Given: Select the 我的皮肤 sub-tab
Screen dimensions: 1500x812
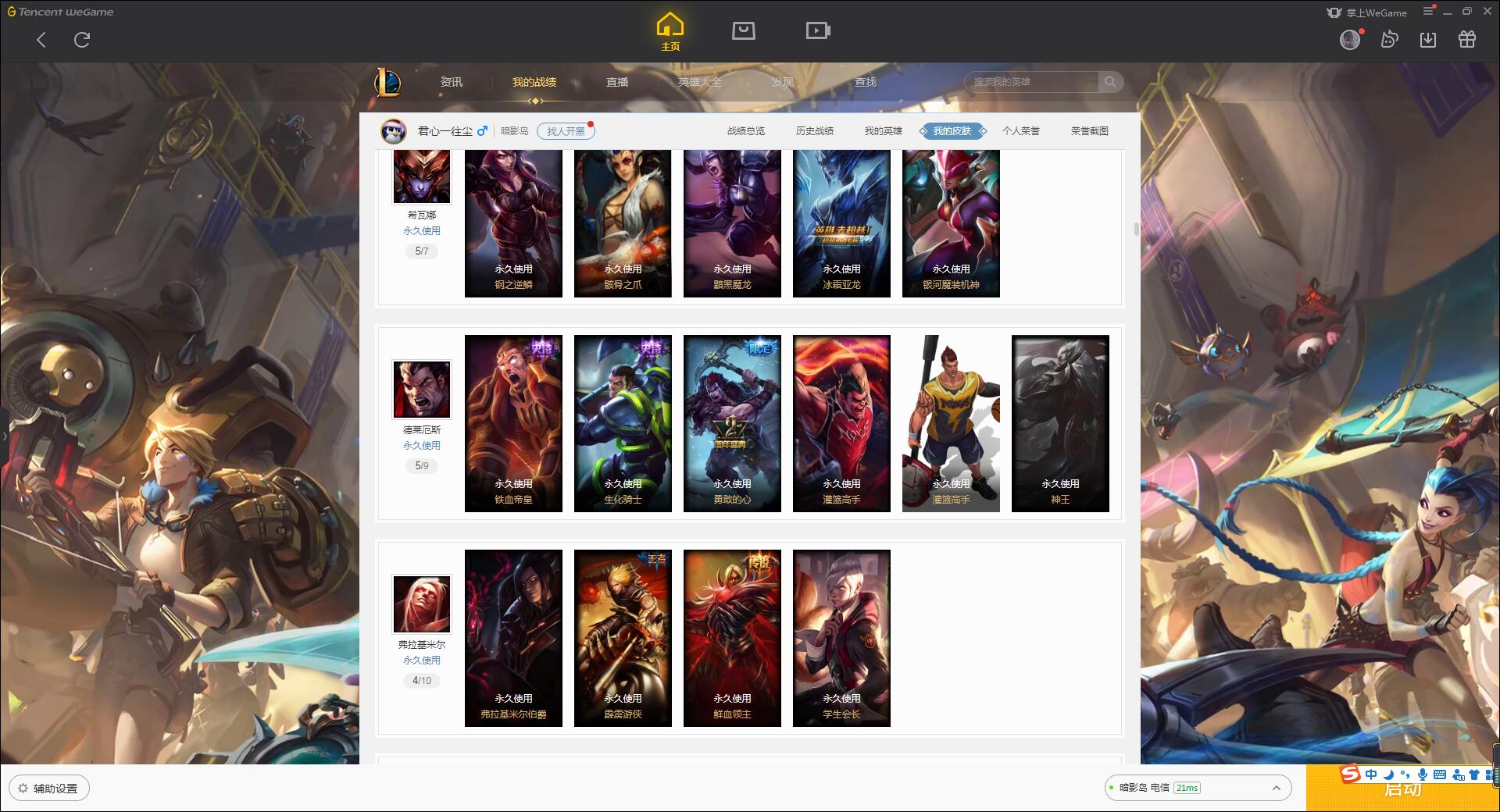Looking at the screenshot, I should pos(952,131).
